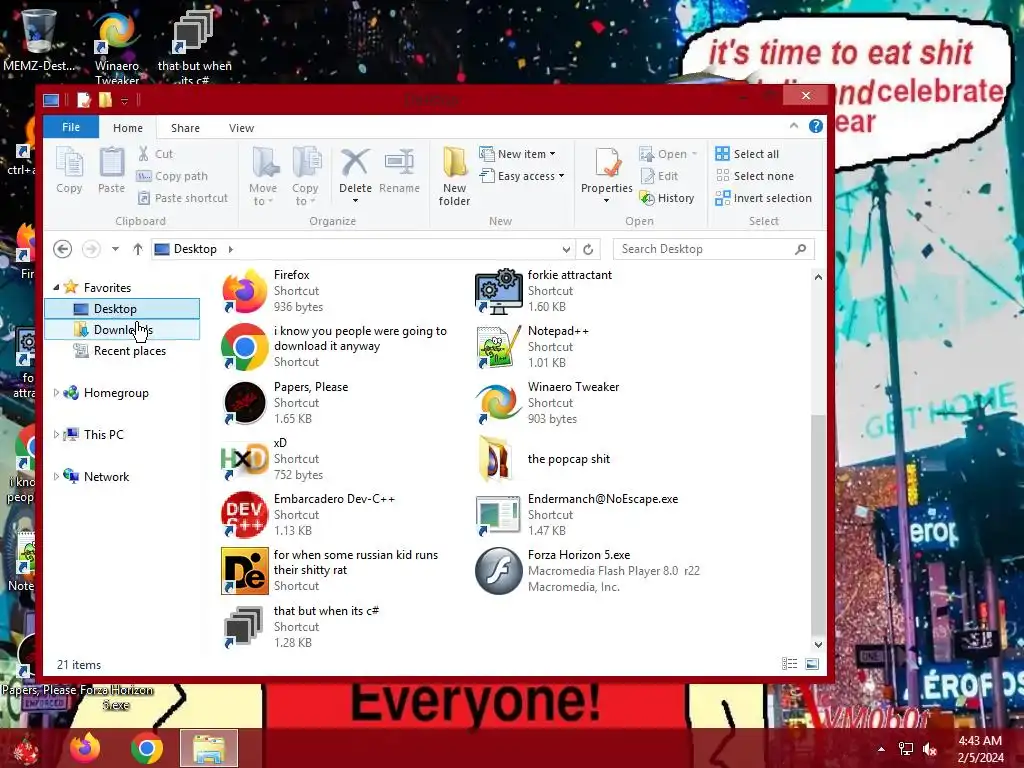Click the Start button ornament on taskbar
1024x768 pixels.
pos(26,749)
